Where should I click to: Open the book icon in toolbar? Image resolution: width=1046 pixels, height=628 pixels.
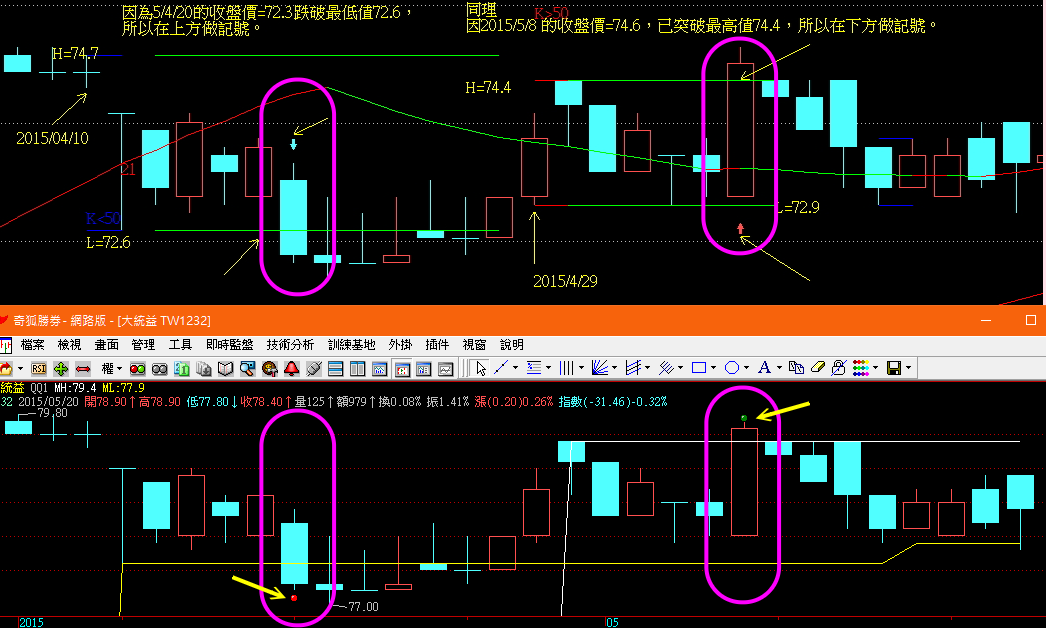tap(225, 368)
